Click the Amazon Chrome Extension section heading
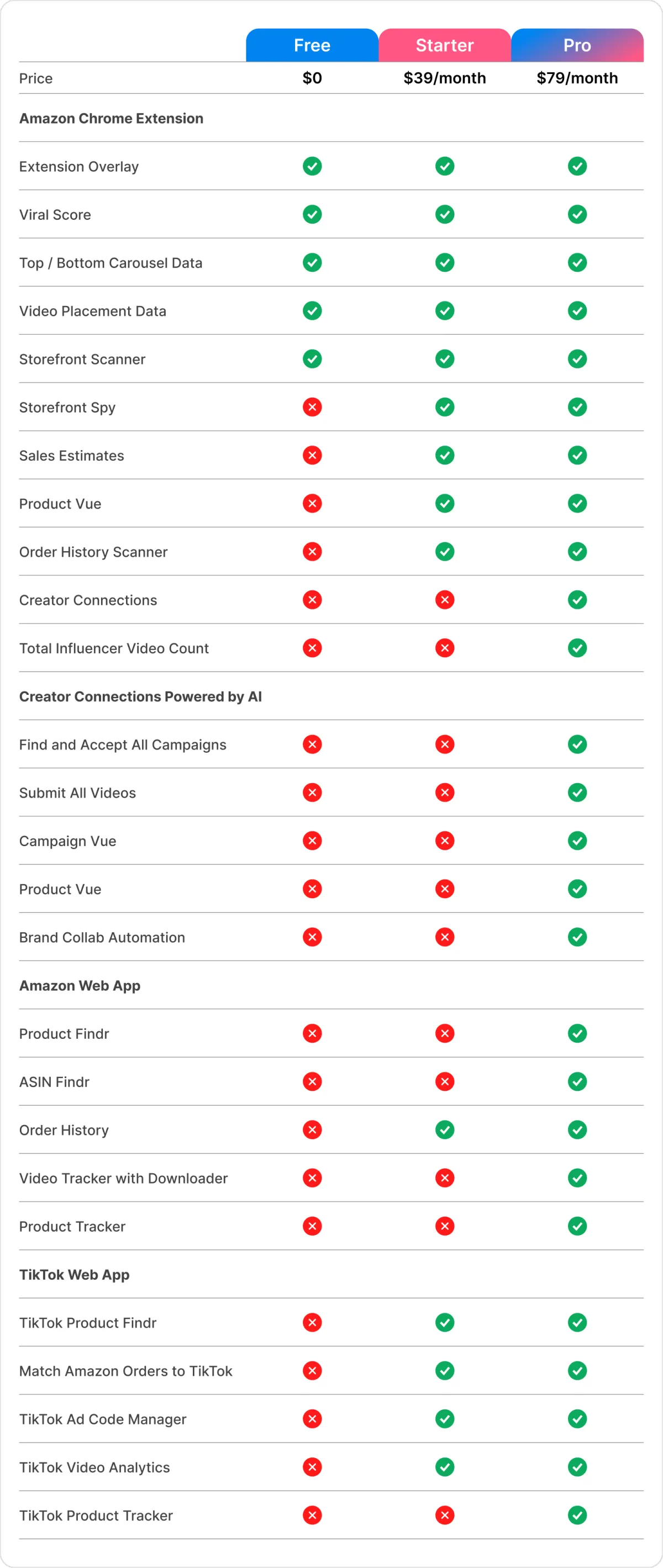This screenshot has height=1568, width=663. 112,118
